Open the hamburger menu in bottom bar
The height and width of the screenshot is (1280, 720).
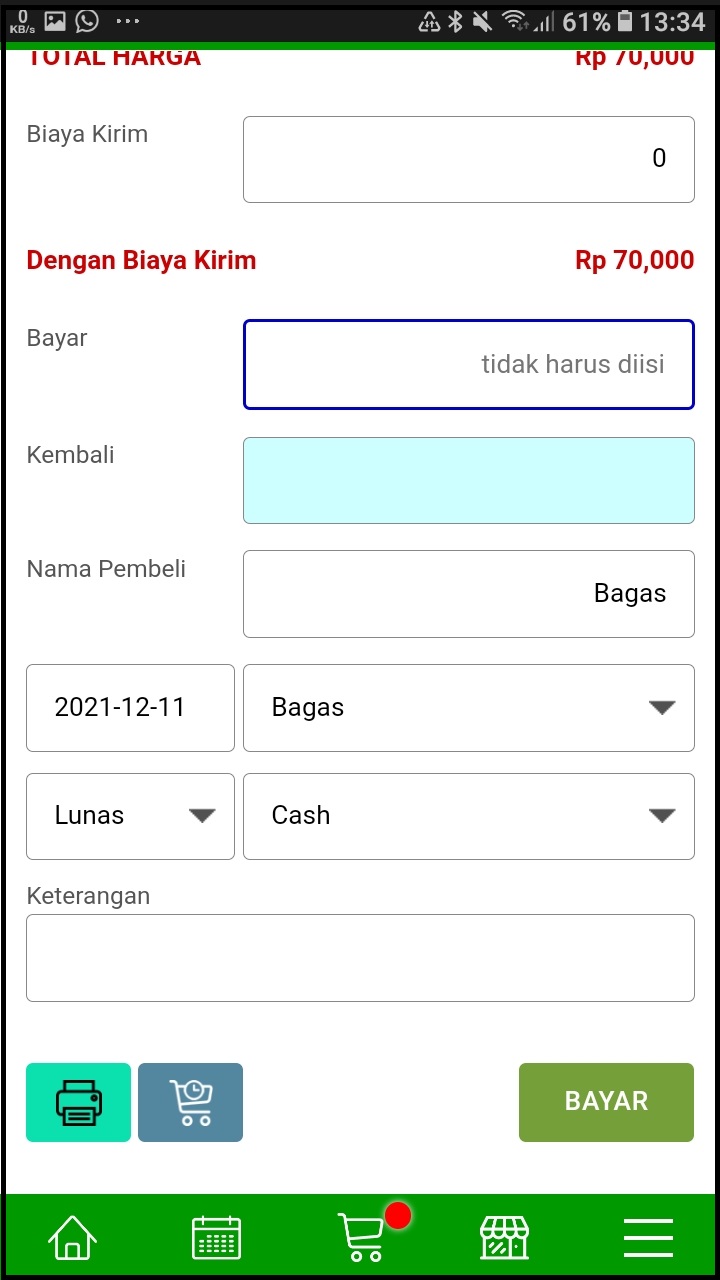coord(647,1236)
